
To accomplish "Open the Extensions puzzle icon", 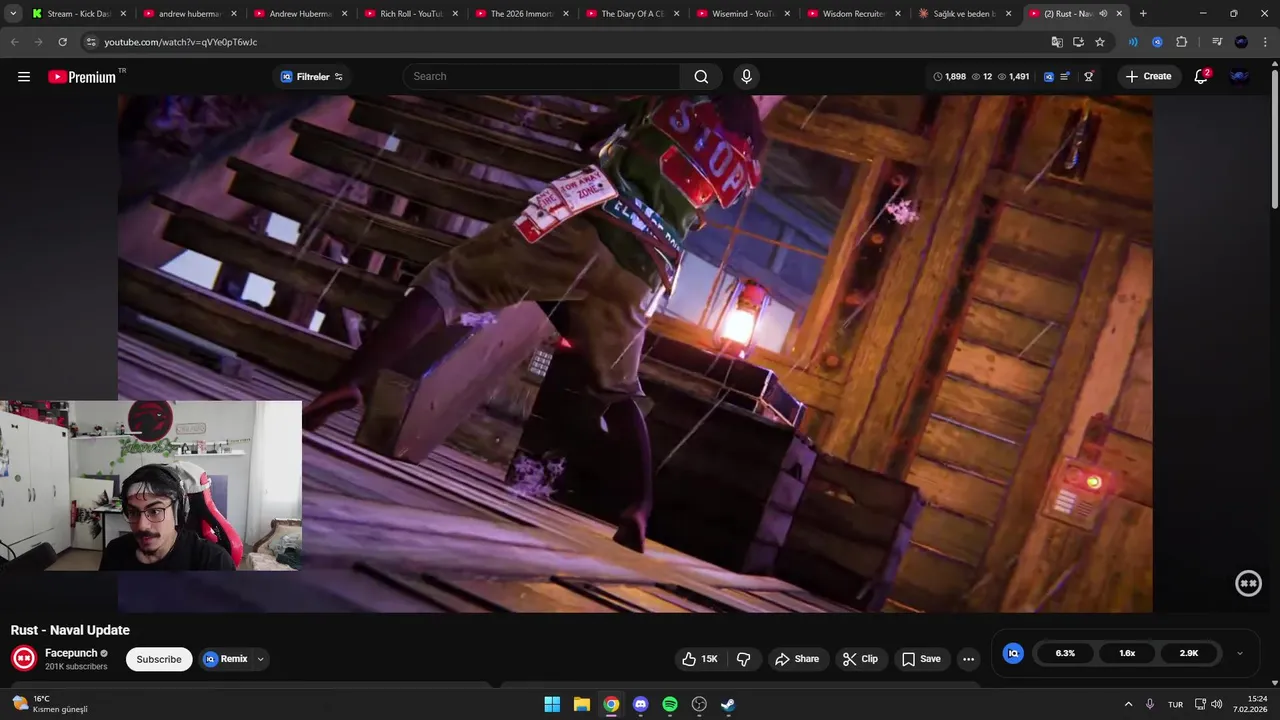I will click(x=1181, y=42).
